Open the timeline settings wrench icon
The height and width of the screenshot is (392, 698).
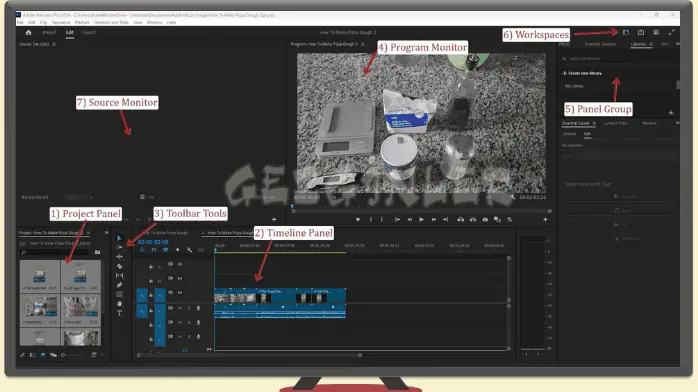tap(189, 250)
